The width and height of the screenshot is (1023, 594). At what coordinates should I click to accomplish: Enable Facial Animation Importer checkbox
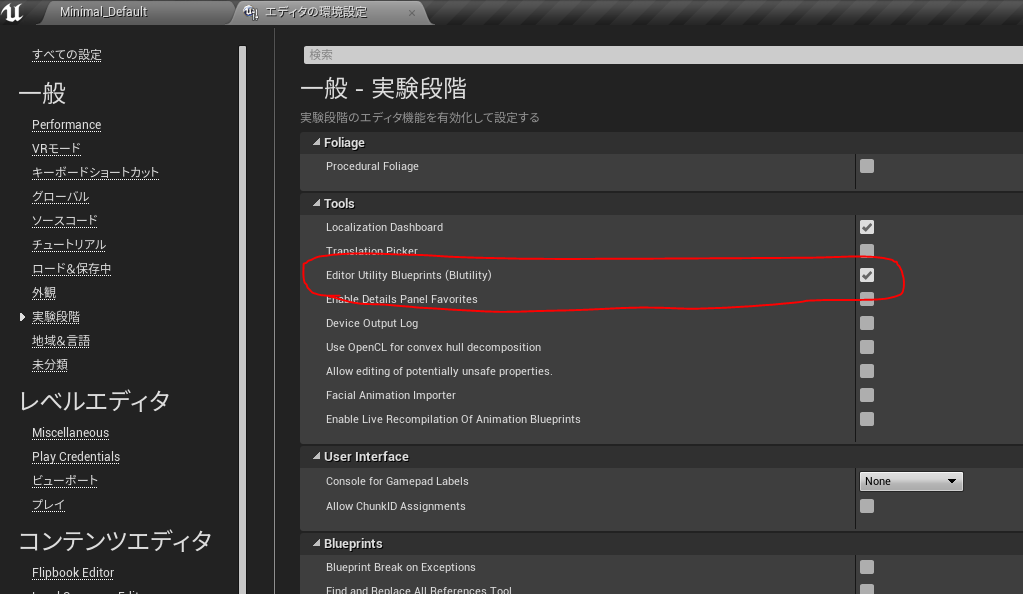click(x=867, y=395)
